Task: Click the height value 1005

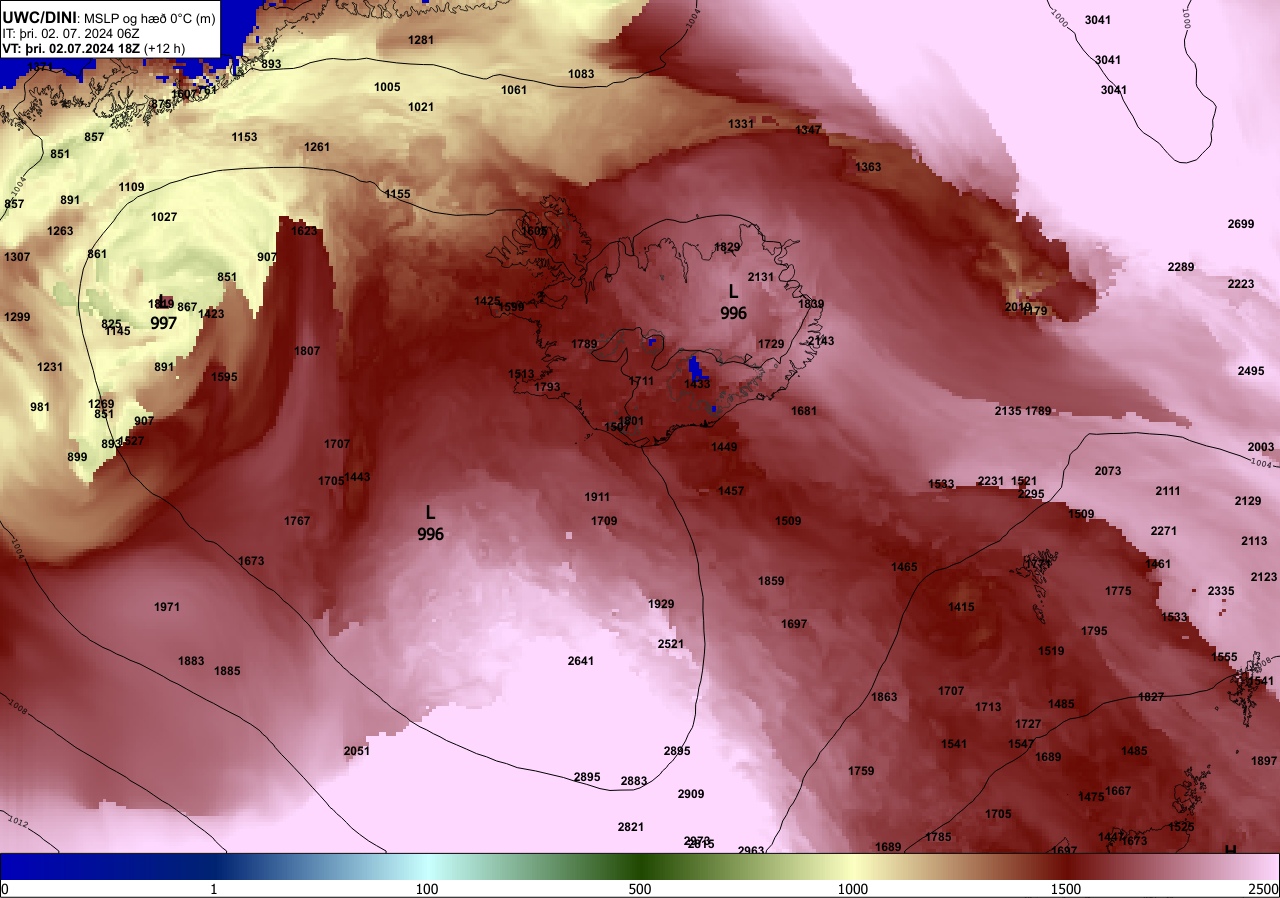Action: (387, 87)
